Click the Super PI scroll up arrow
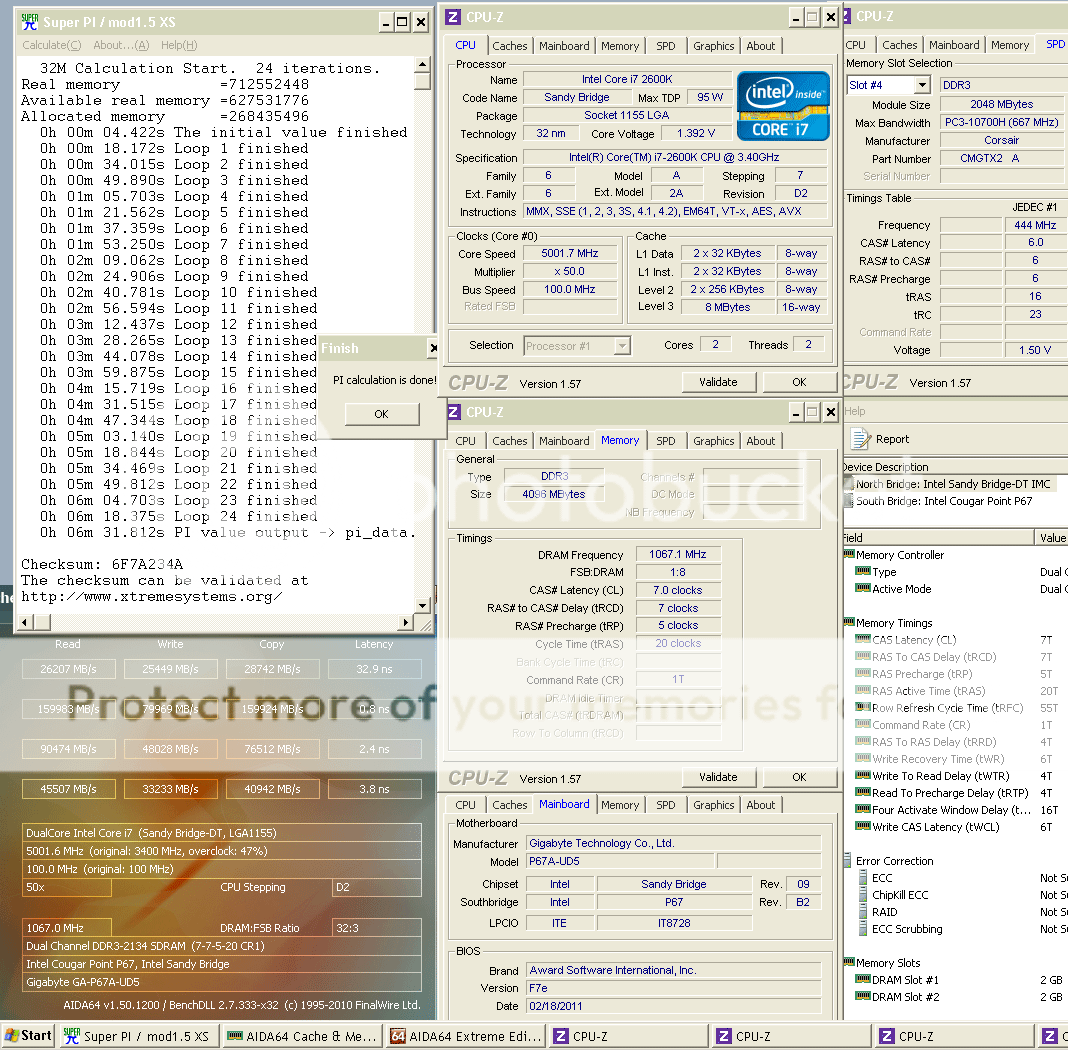 [x=423, y=66]
